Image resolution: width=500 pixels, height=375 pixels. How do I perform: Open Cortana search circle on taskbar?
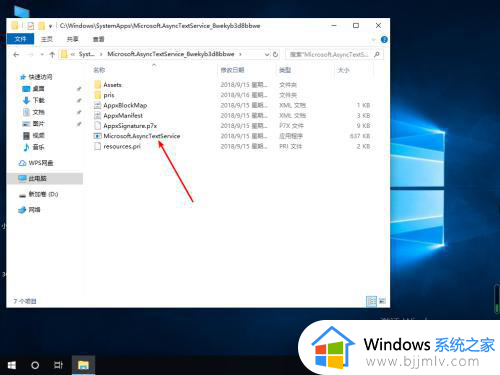(35, 365)
